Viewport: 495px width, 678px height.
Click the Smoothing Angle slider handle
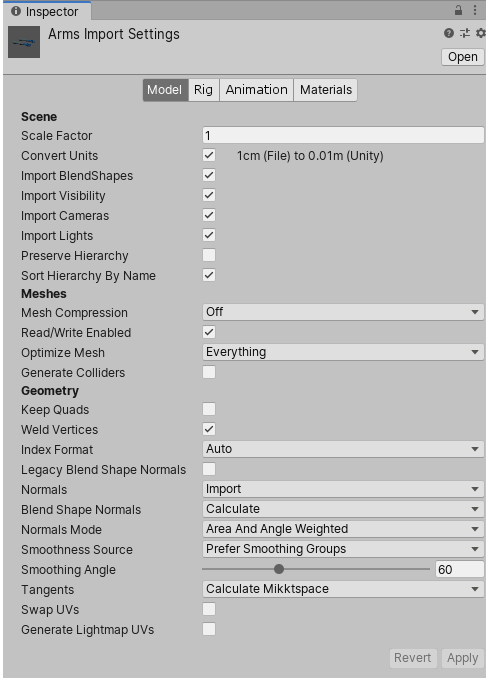tap(279, 569)
